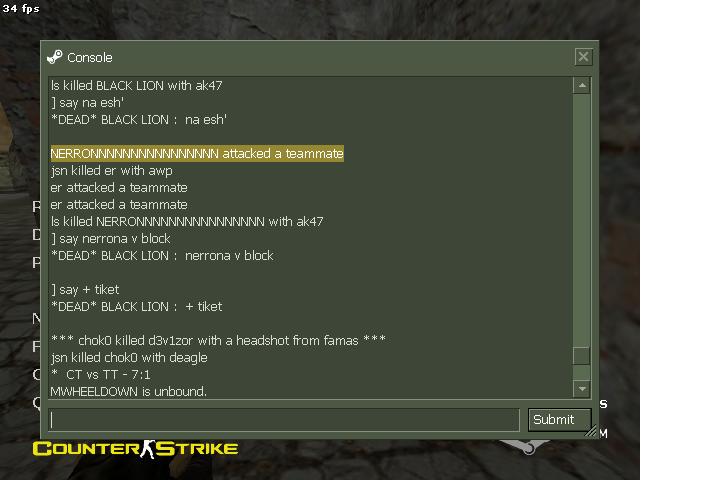Image resolution: width=720 pixels, height=480 pixels.
Task: Click the 'CT vs TT - 7:1' score line
Action: pyautogui.click(x=101, y=374)
